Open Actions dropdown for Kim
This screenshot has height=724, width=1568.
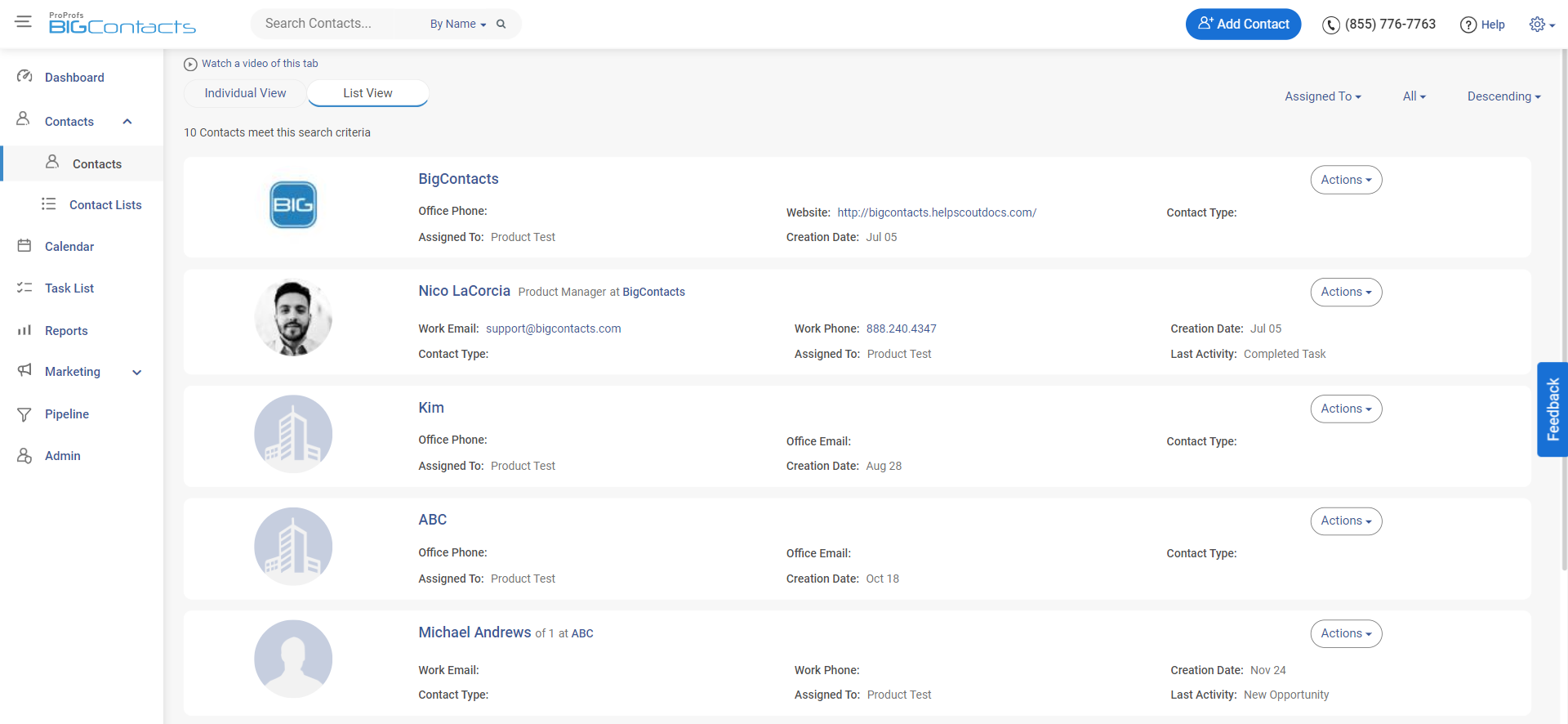(x=1346, y=409)
